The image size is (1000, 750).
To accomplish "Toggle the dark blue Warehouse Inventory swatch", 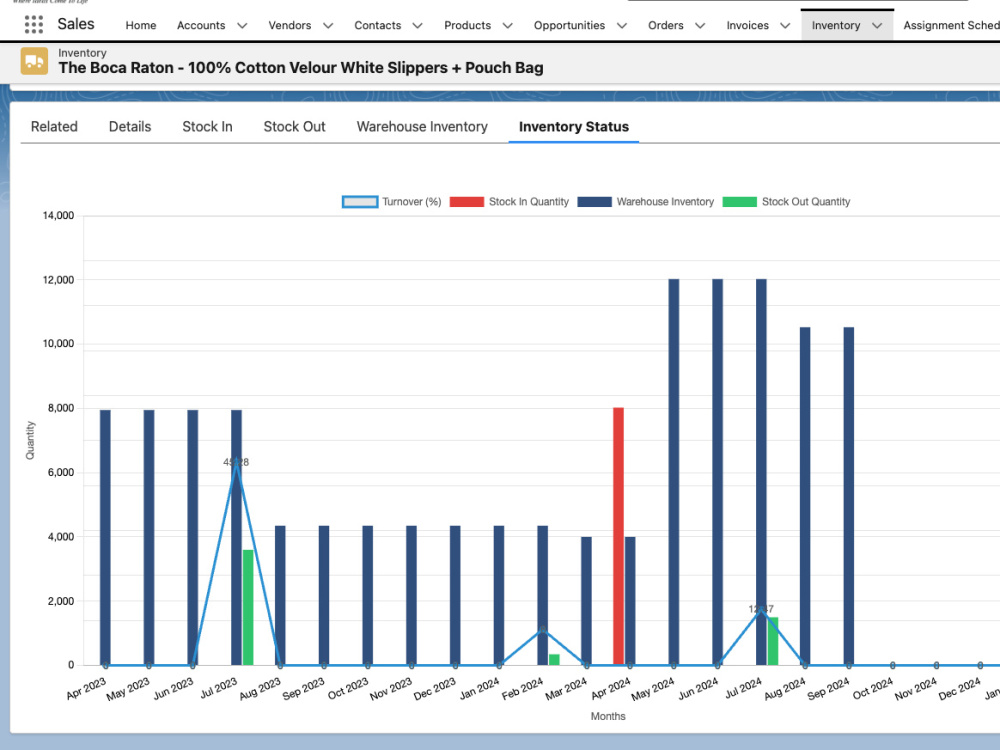I will (x=594, y=202).
